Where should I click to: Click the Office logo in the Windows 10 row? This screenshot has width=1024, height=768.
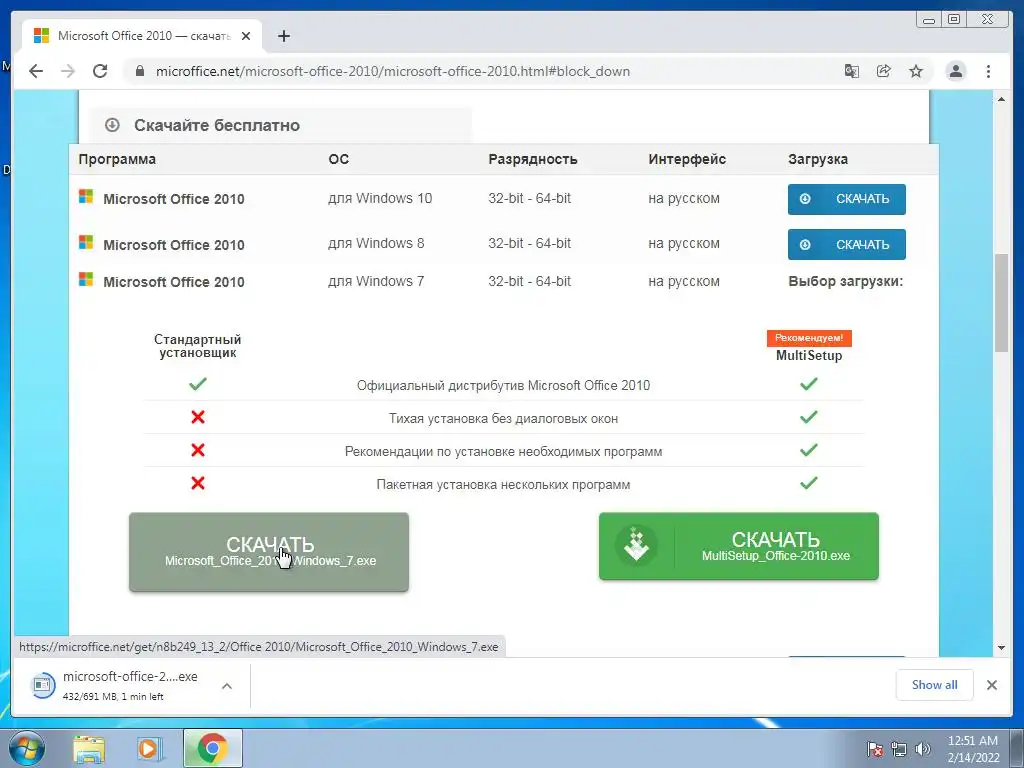click(86, 197)
